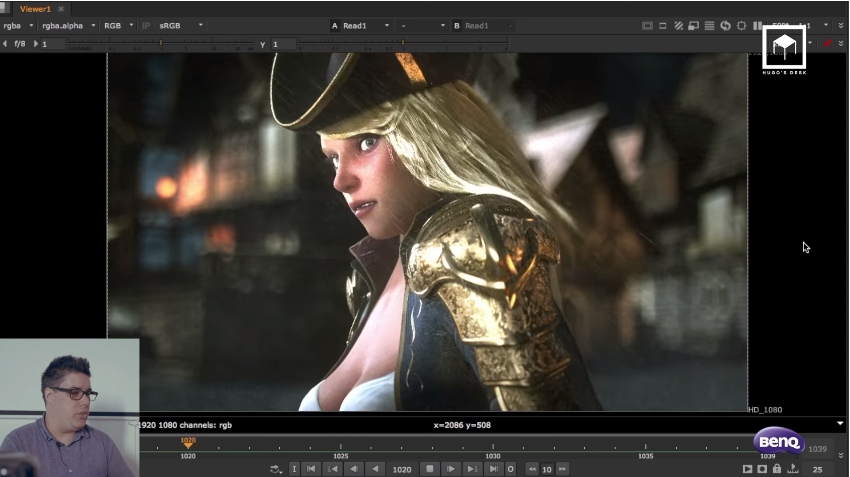Click the current frame field 1020
The width and height of the screenshot is (850, 477).
coord(402,469)
